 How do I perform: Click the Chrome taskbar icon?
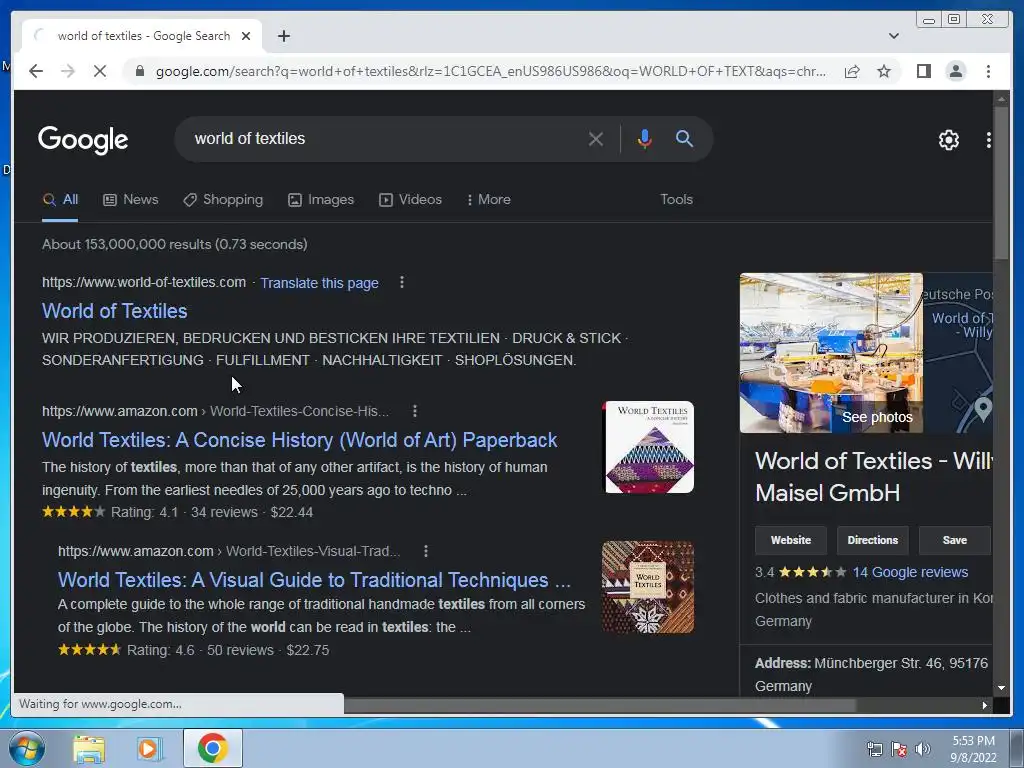[x=213, y=748]
